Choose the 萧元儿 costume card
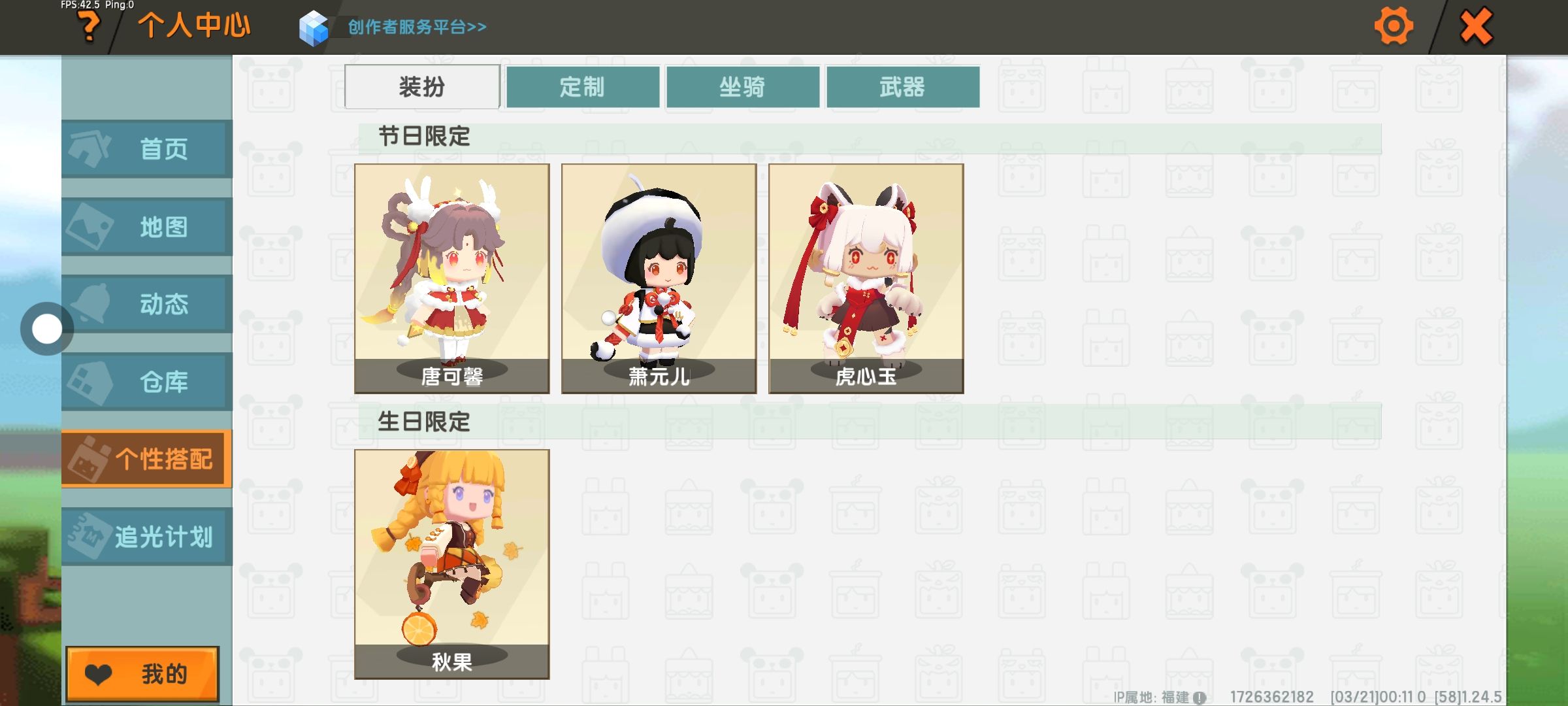 coord(659,278)
